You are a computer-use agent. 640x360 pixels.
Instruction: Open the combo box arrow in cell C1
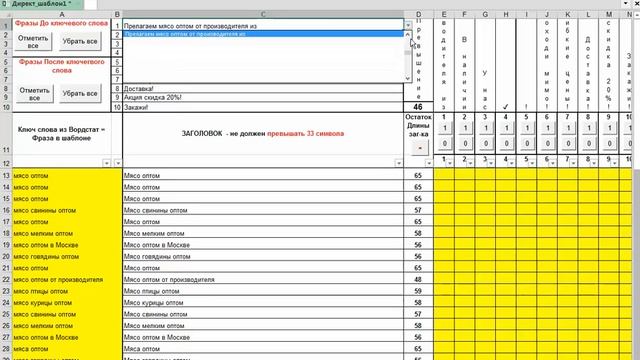[x=408, y=25]
